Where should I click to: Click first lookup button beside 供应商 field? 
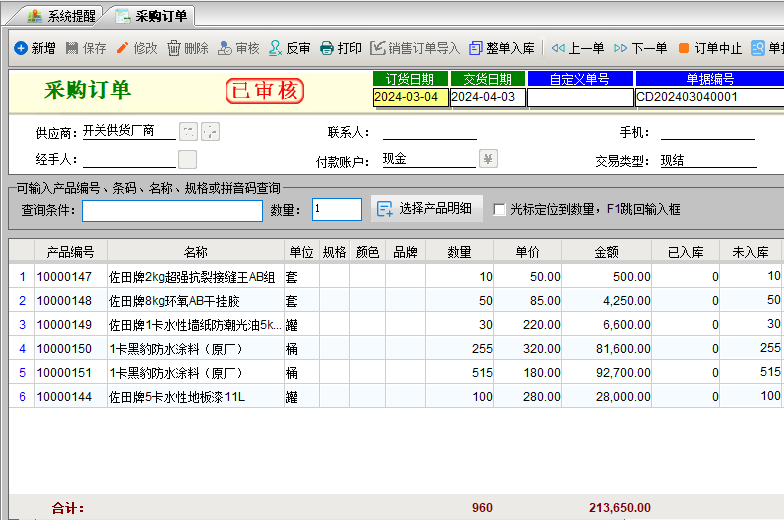tap(188, 131)
